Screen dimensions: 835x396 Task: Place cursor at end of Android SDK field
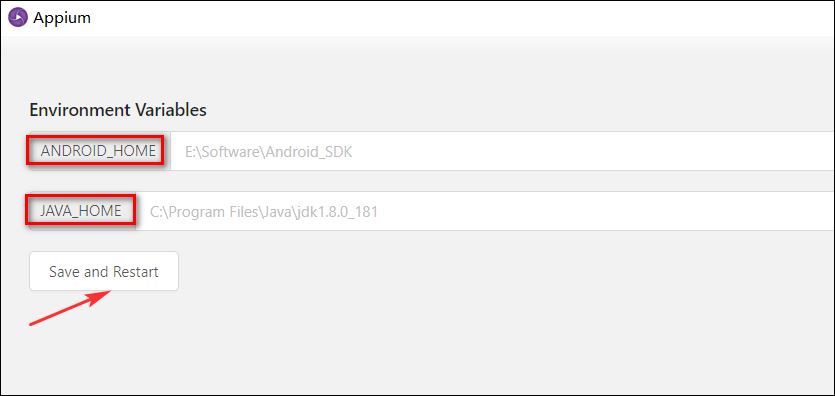point(799,151)
